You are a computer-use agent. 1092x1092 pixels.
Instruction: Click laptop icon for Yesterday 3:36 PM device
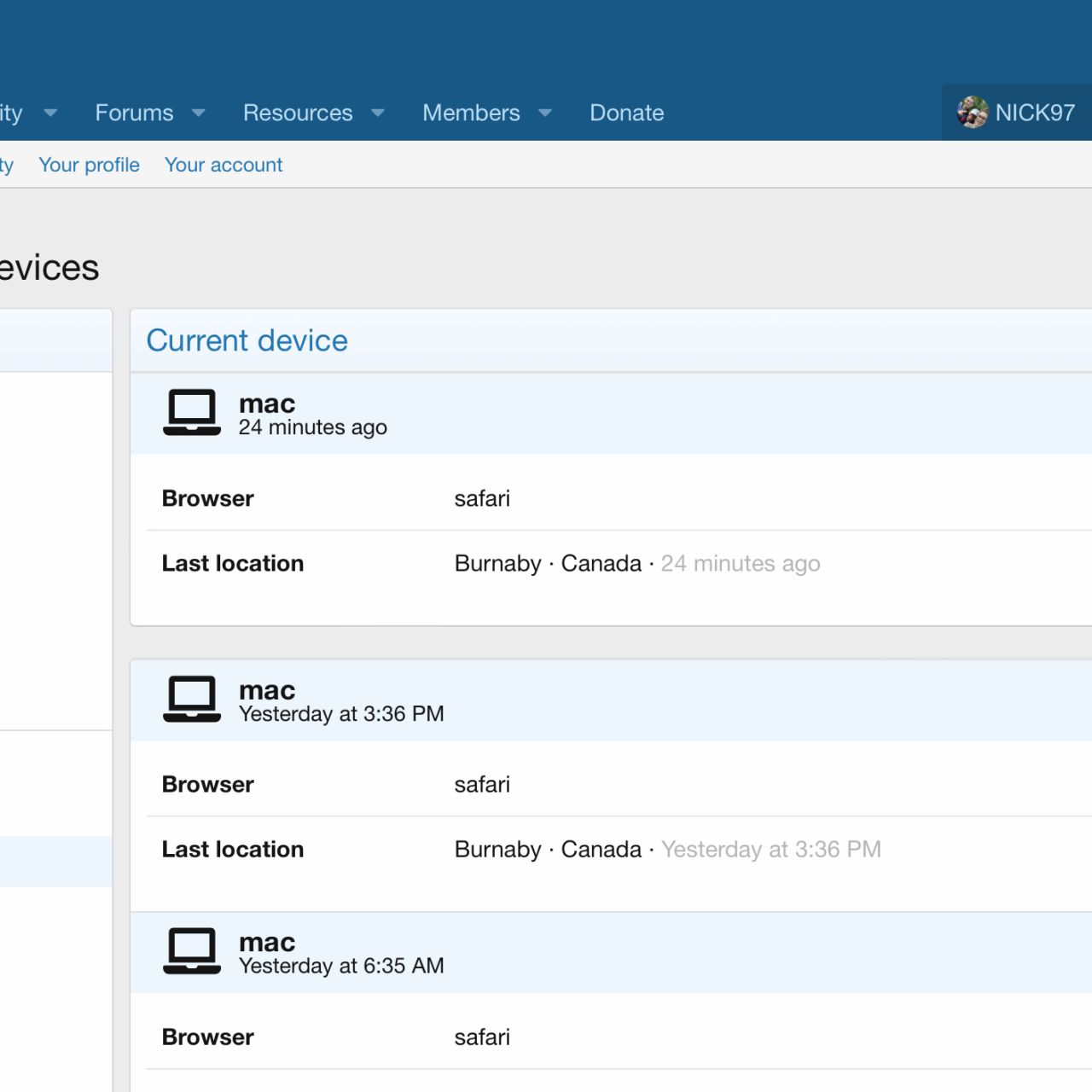point(192,700)
